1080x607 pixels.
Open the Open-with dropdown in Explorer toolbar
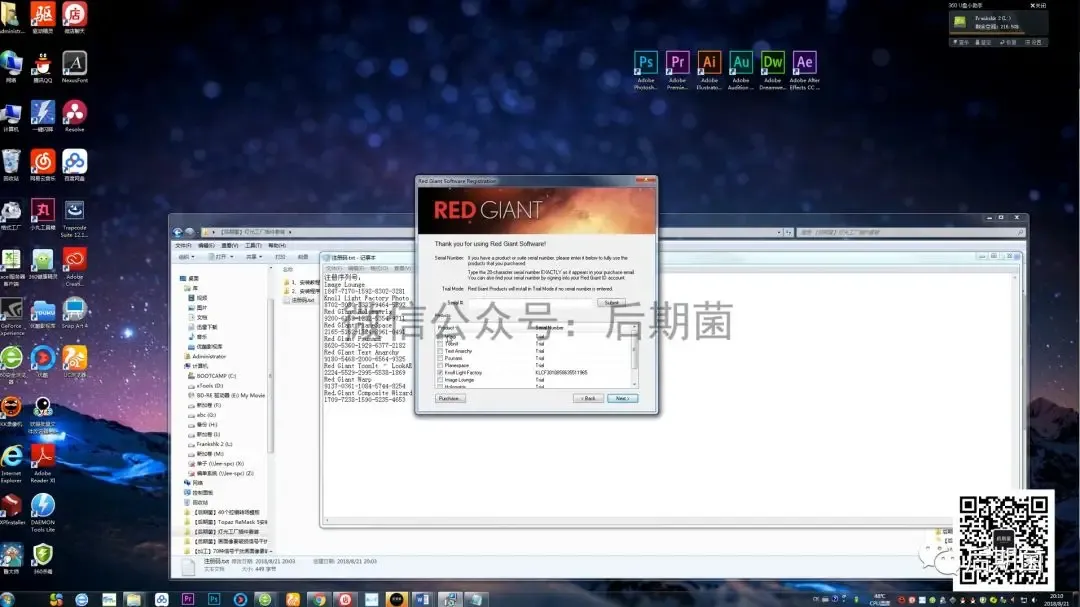(221, 257)
